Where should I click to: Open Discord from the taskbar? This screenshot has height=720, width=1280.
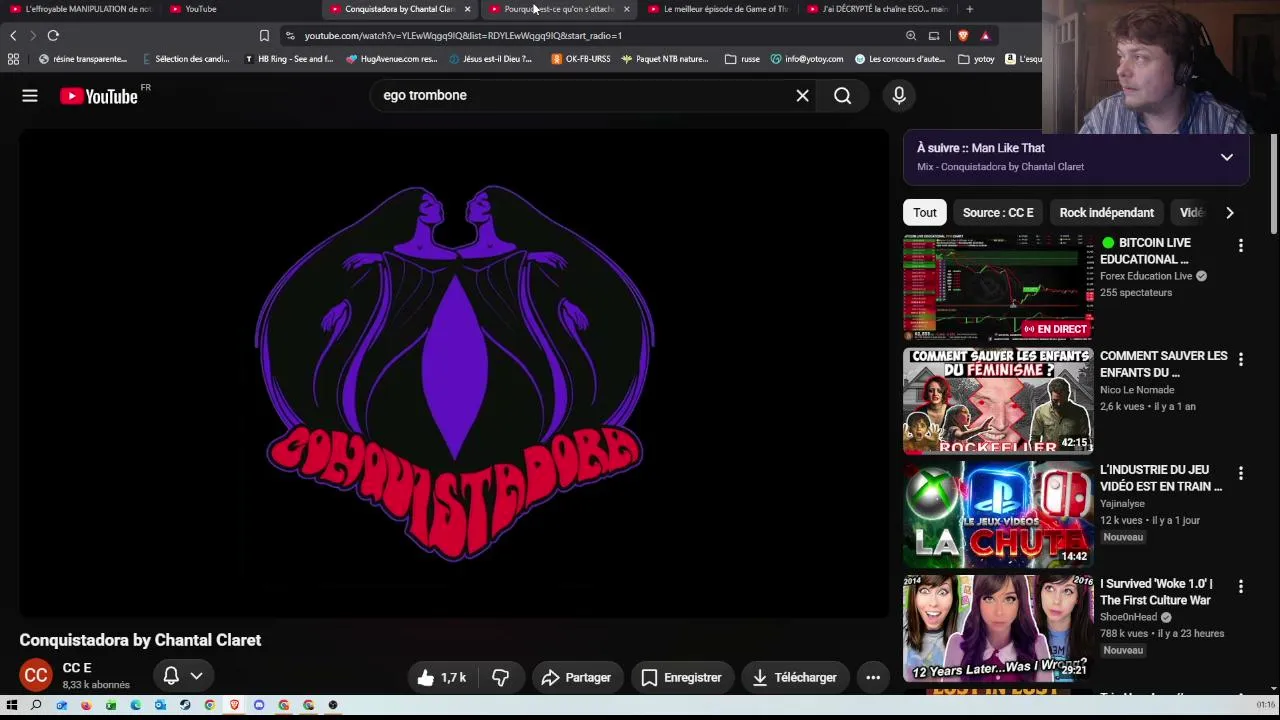click(x=259, y=705)
